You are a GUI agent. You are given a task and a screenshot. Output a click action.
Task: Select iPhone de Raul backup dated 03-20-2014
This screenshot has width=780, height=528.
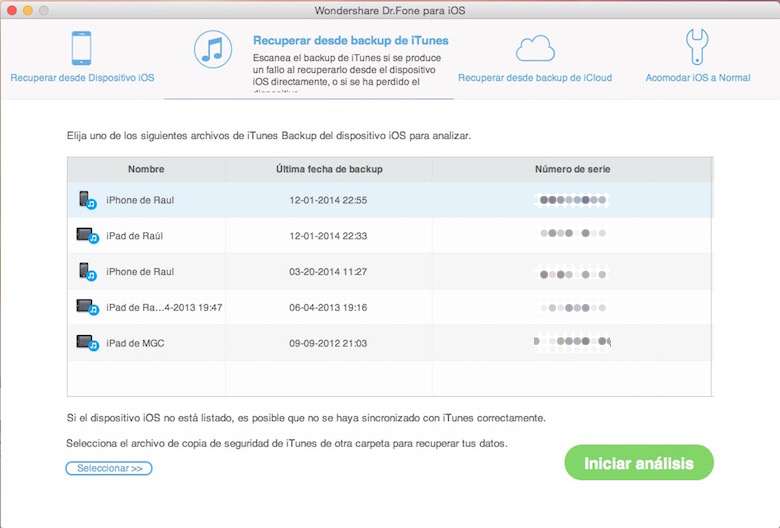point(140,272)
